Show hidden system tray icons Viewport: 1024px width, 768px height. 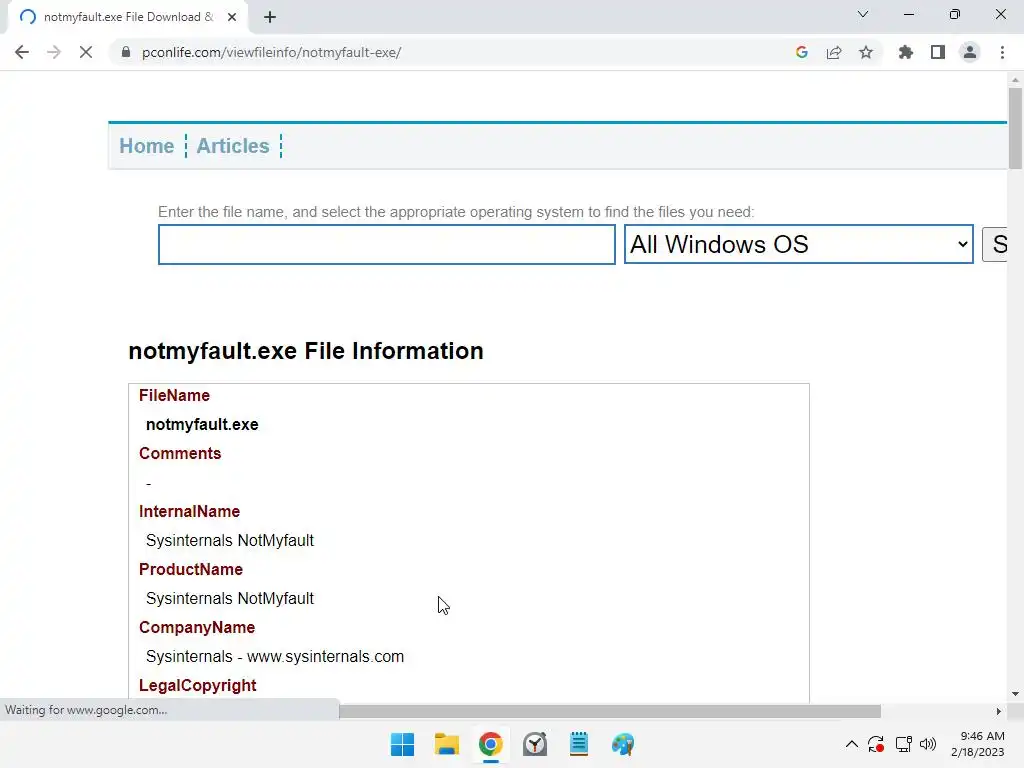click(852, 744)
